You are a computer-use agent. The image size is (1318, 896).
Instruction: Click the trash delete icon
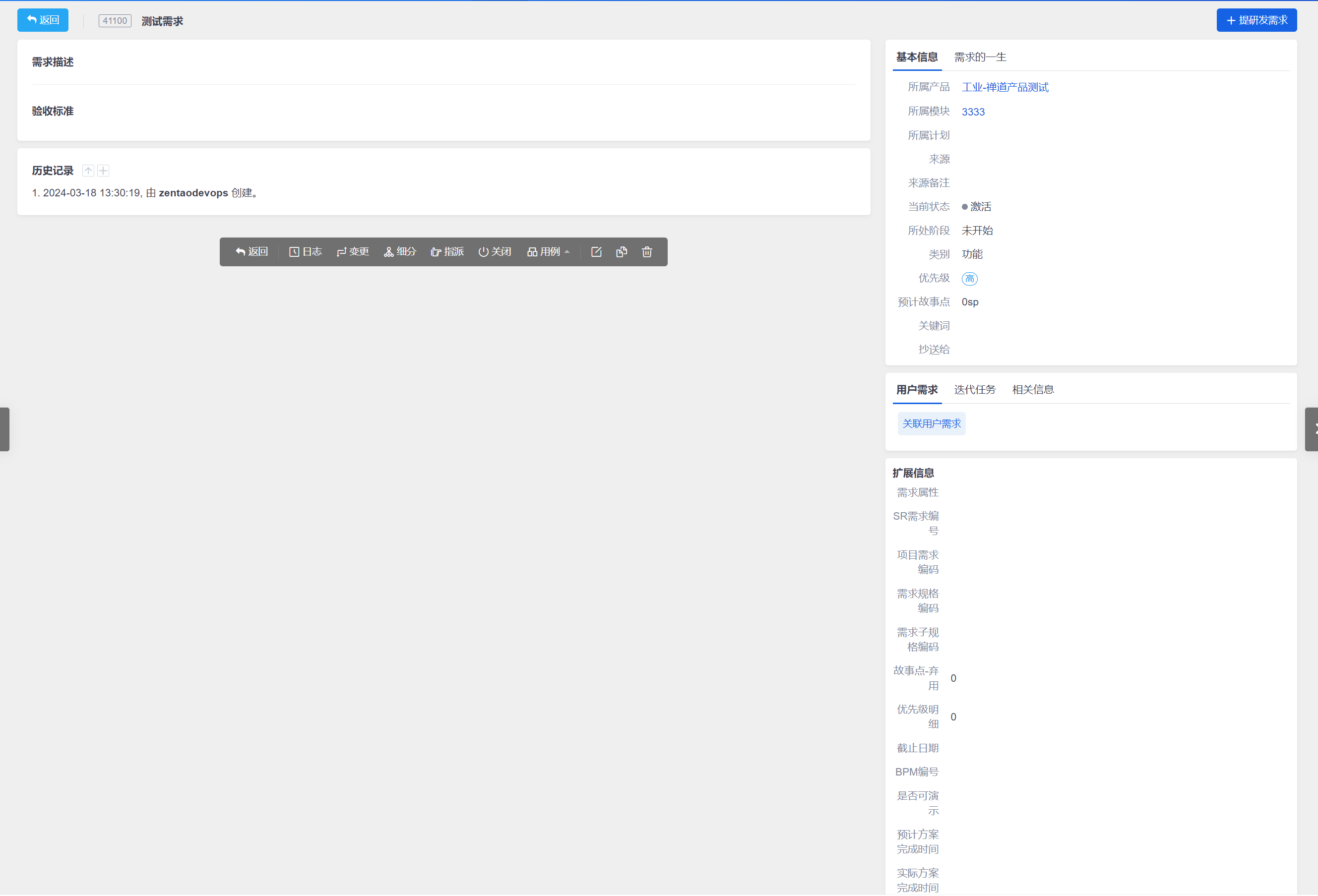pos(647,252)
